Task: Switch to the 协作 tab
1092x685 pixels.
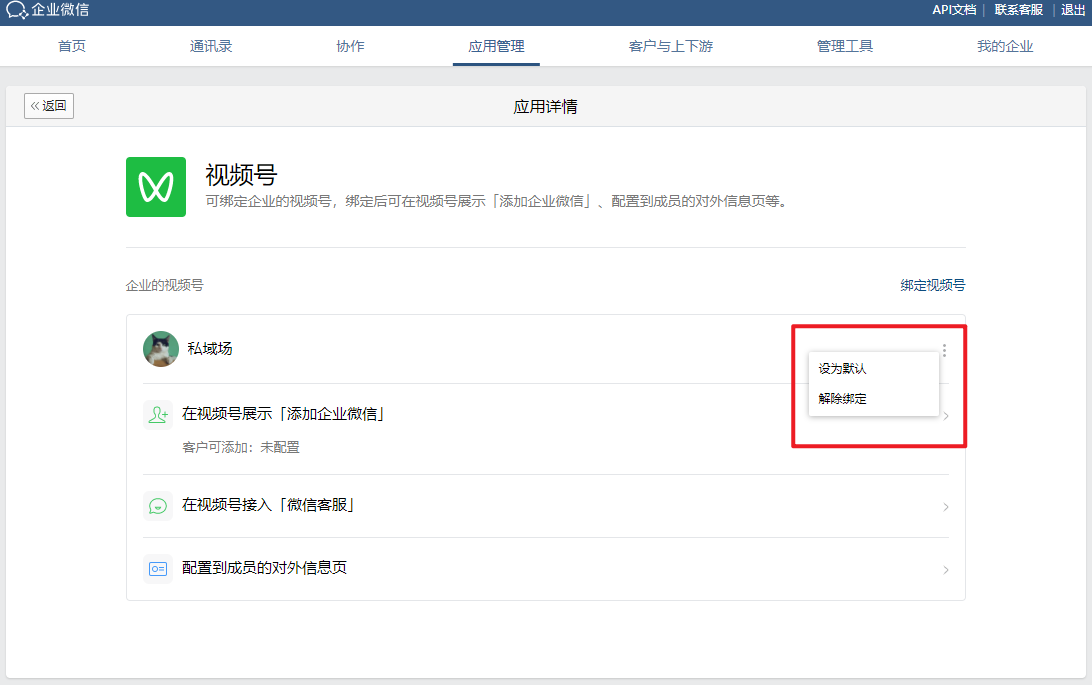Action: pos(350,46)
